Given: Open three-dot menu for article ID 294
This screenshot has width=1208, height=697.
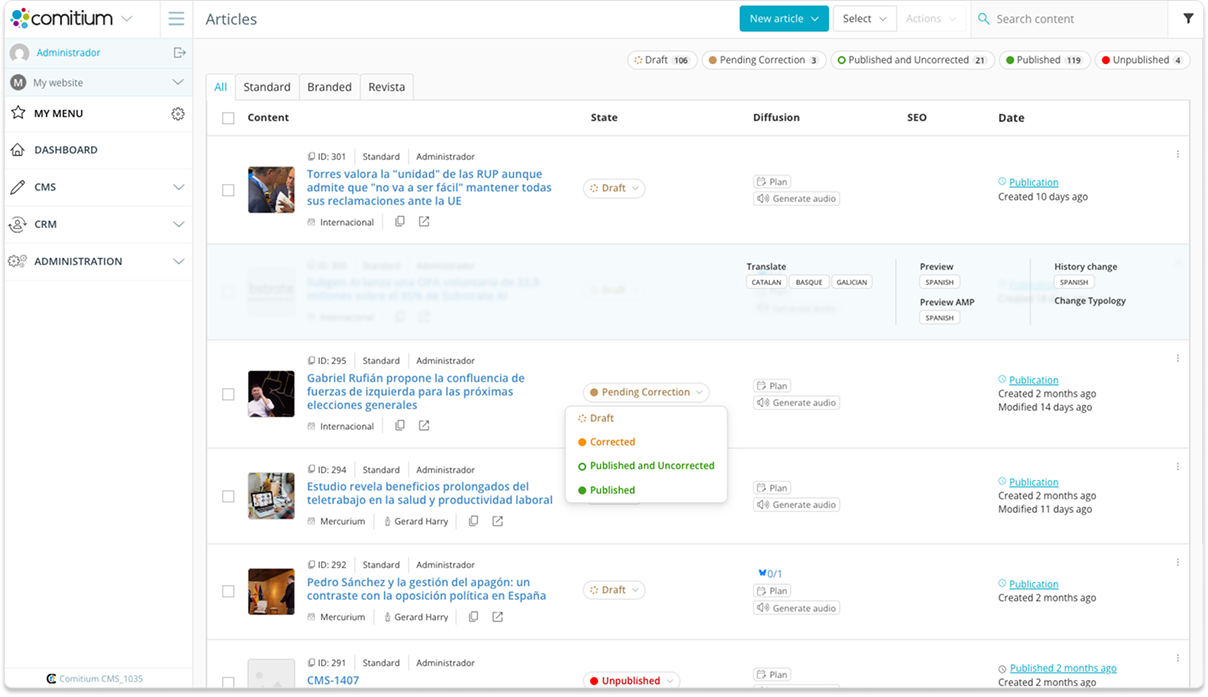Looking at the screenshot, I should 1178,467.
